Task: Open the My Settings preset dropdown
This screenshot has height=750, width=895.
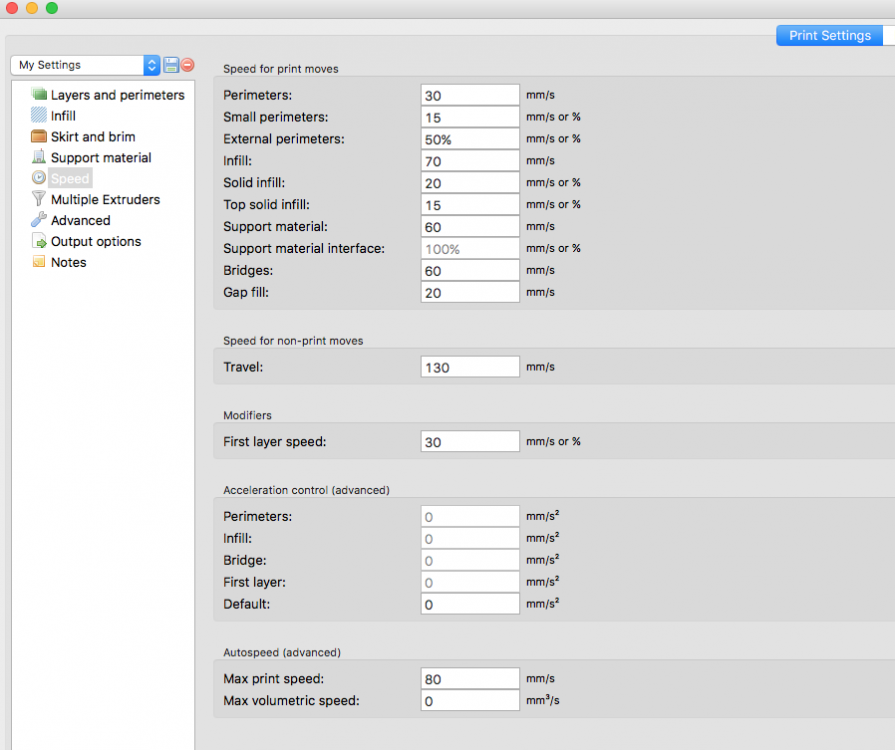Action: point(85,65)
